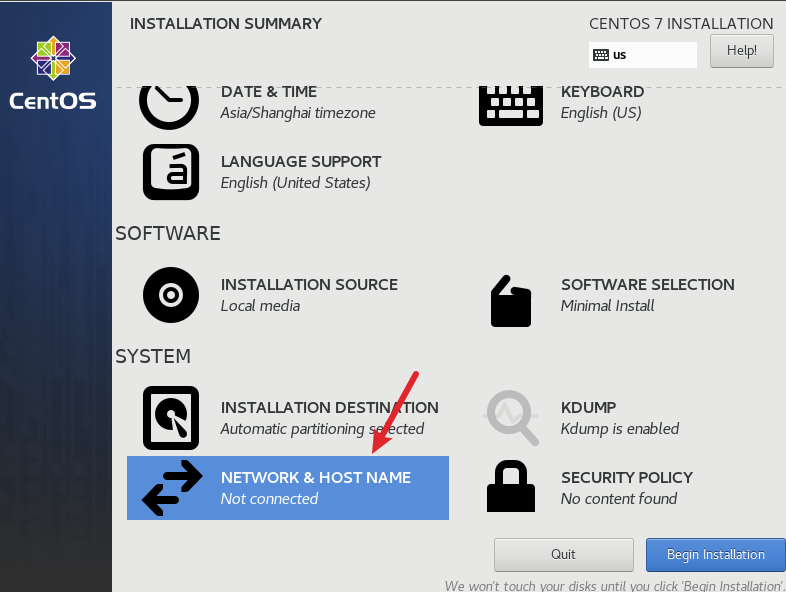This screenshot has width=786, height=592.
Task: Click the keyboard icon in the us layout indicator
Action: pos(601,55)
